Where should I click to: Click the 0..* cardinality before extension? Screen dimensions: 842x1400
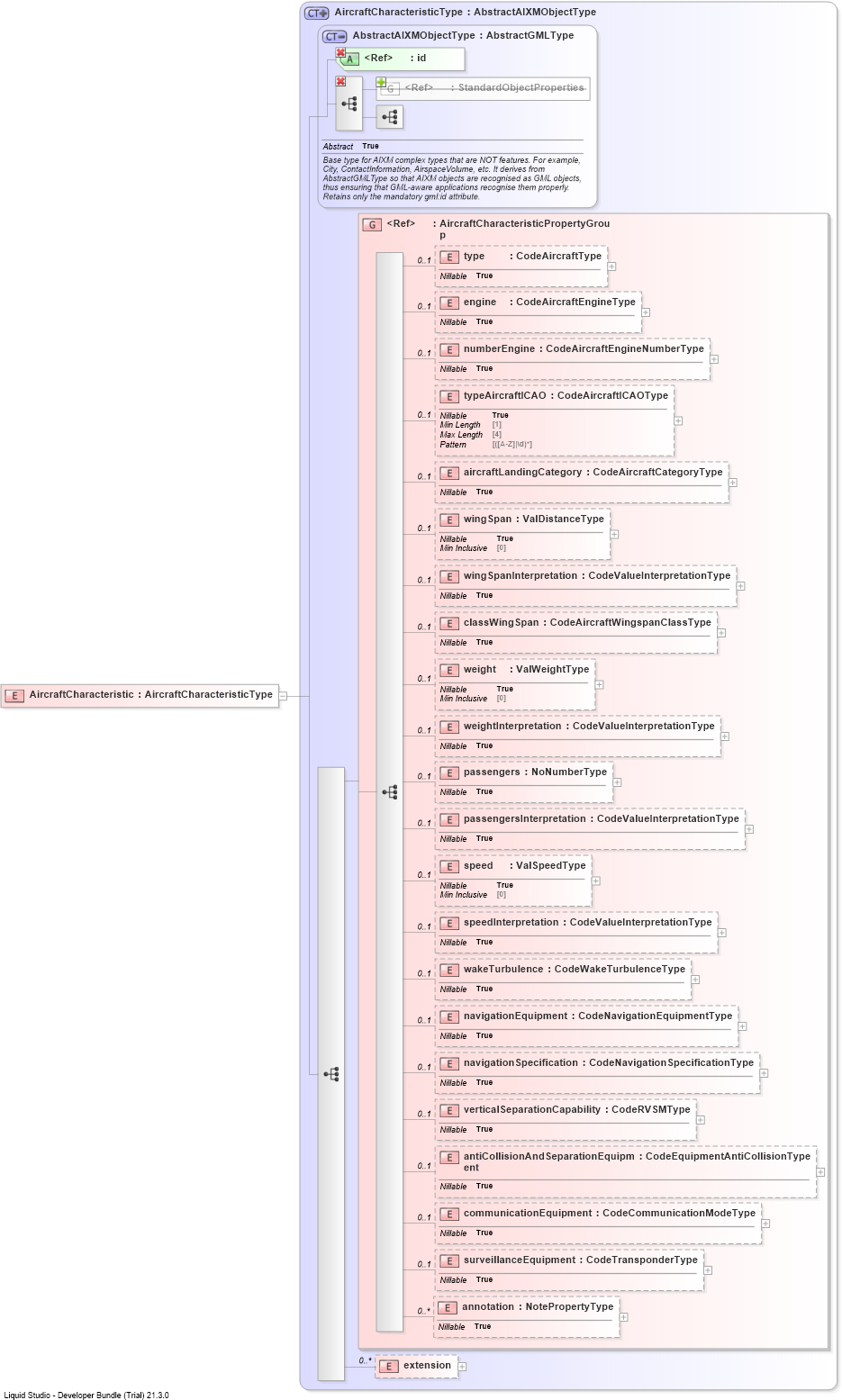click(365, 1360)
